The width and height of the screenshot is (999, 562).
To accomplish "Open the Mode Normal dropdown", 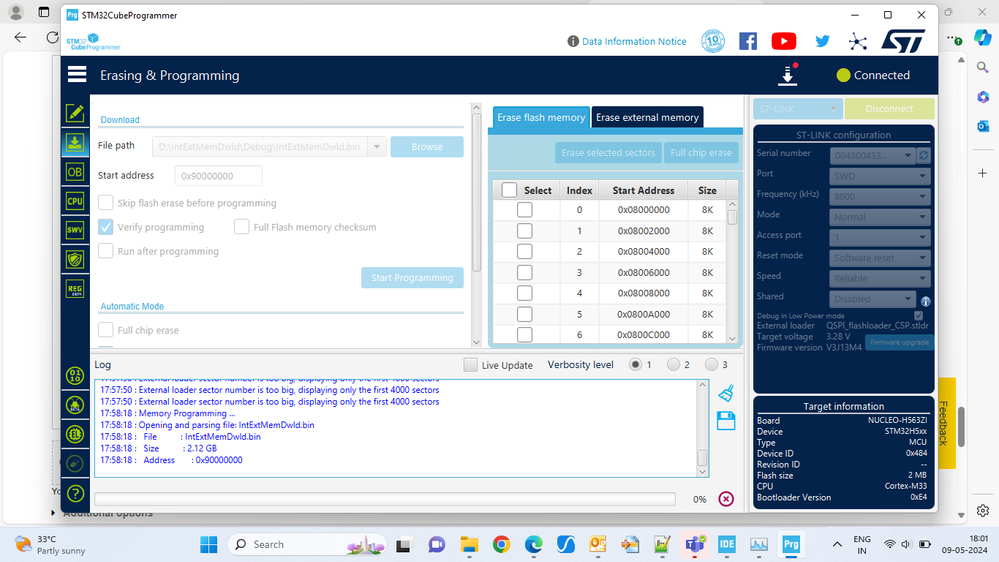I will coord(880,217).
